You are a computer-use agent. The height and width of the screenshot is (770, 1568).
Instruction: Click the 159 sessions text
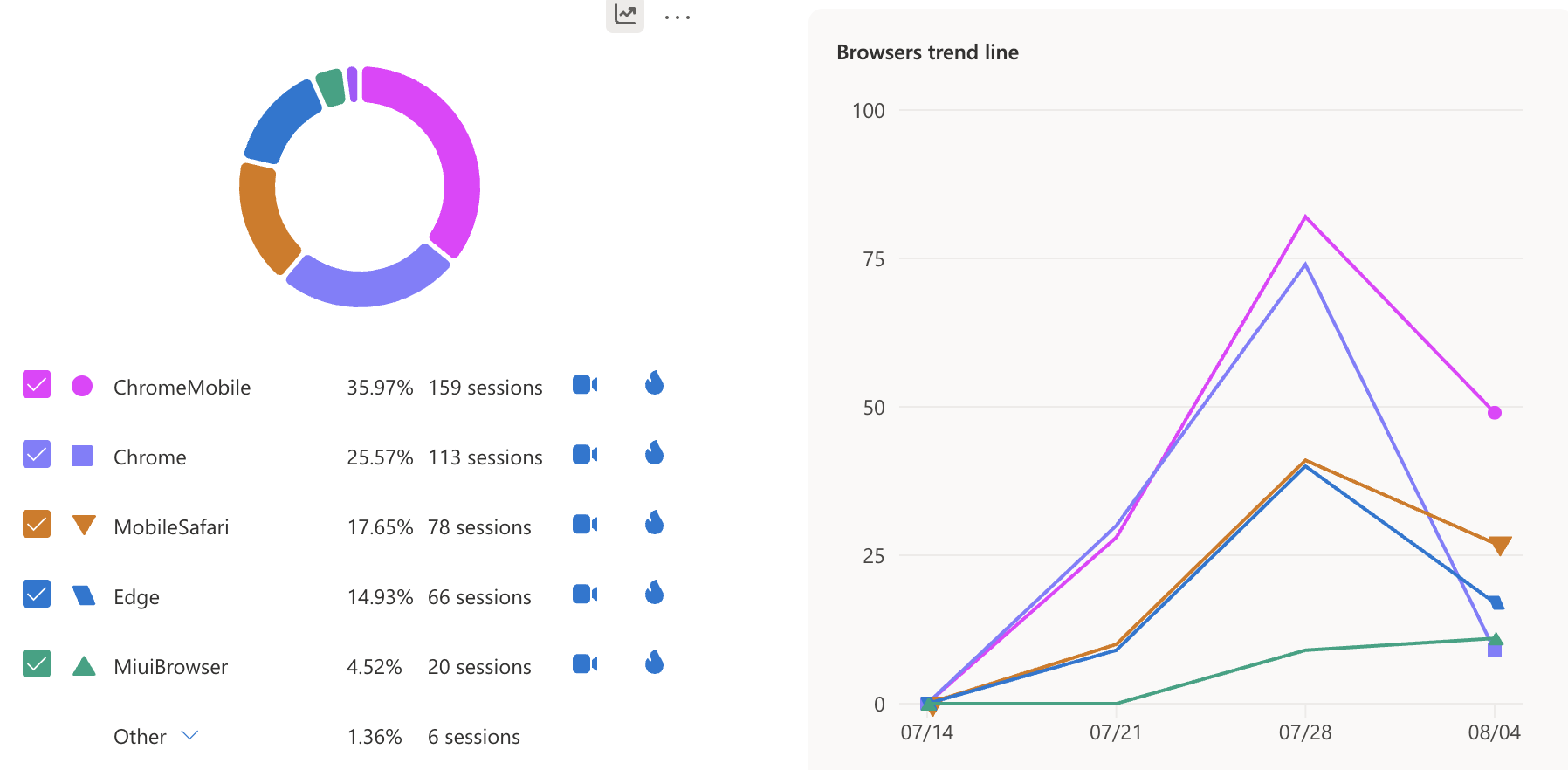[485, 388]
